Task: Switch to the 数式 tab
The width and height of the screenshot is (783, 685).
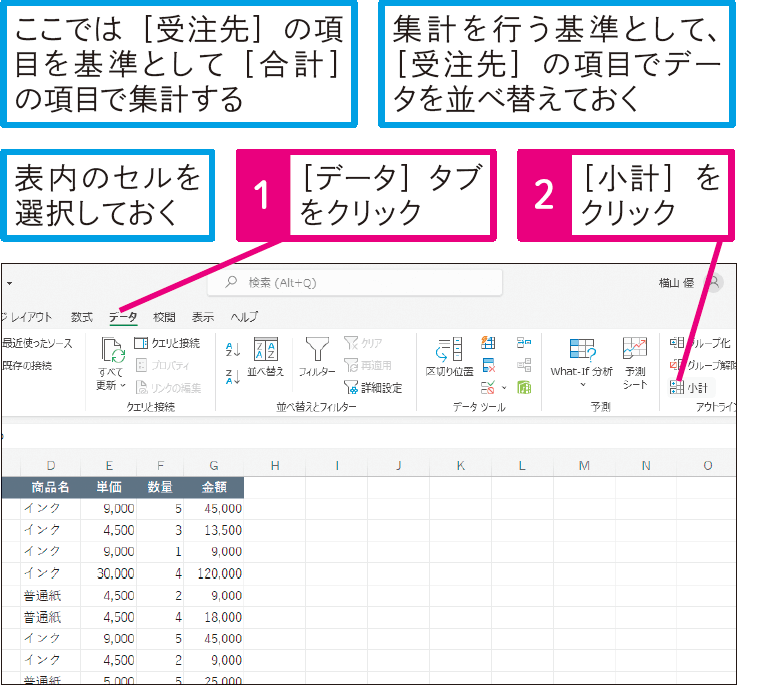Action: point(81,317)
